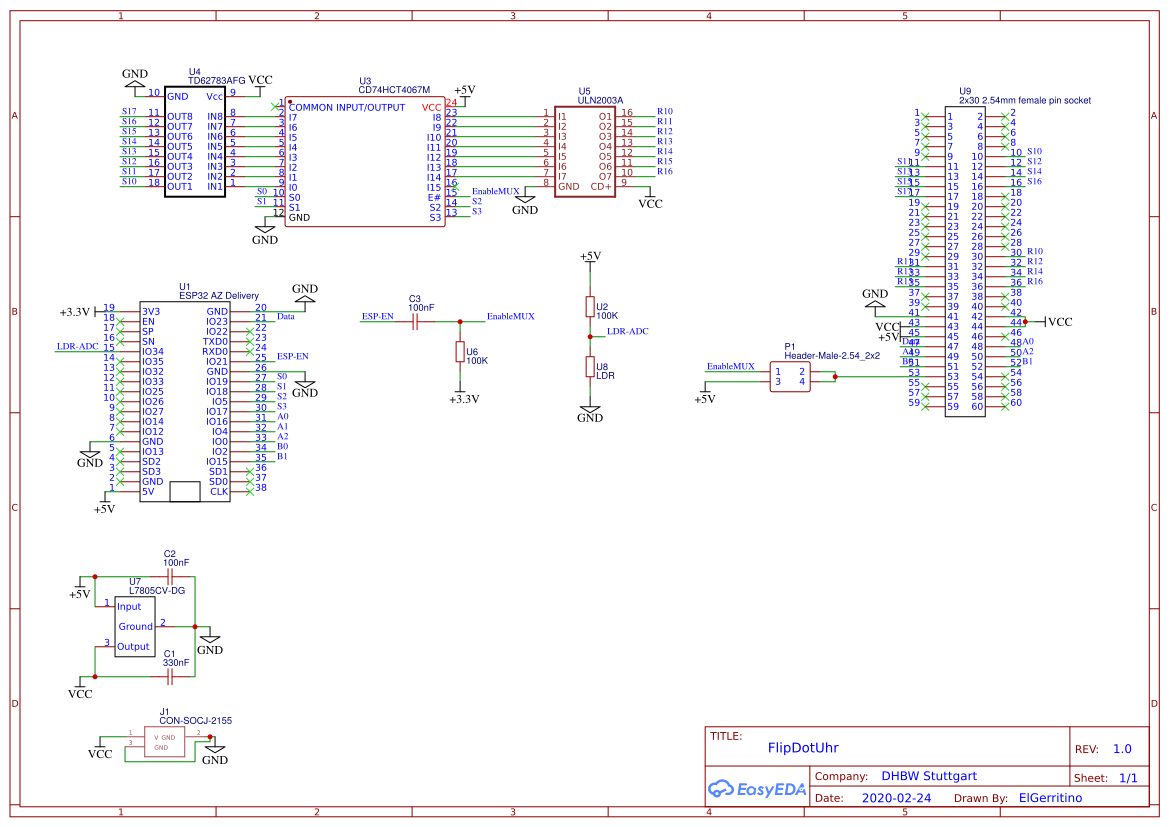The height and width of the screenshot is (827, 1170).
Task: Select the CON-SOCJ-2155 power jack symbol J1
Action: [x=165, y=742]
